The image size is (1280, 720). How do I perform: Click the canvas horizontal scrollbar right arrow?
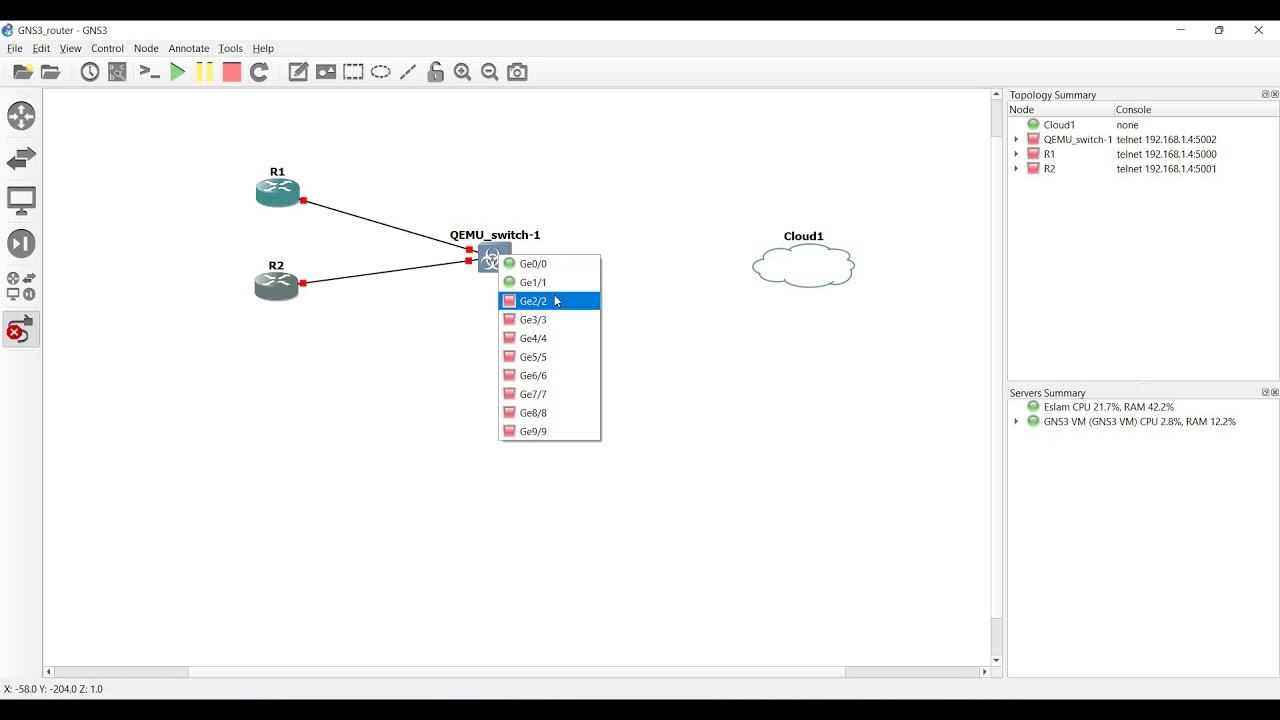pyautogui.click(x=985, y=672)
